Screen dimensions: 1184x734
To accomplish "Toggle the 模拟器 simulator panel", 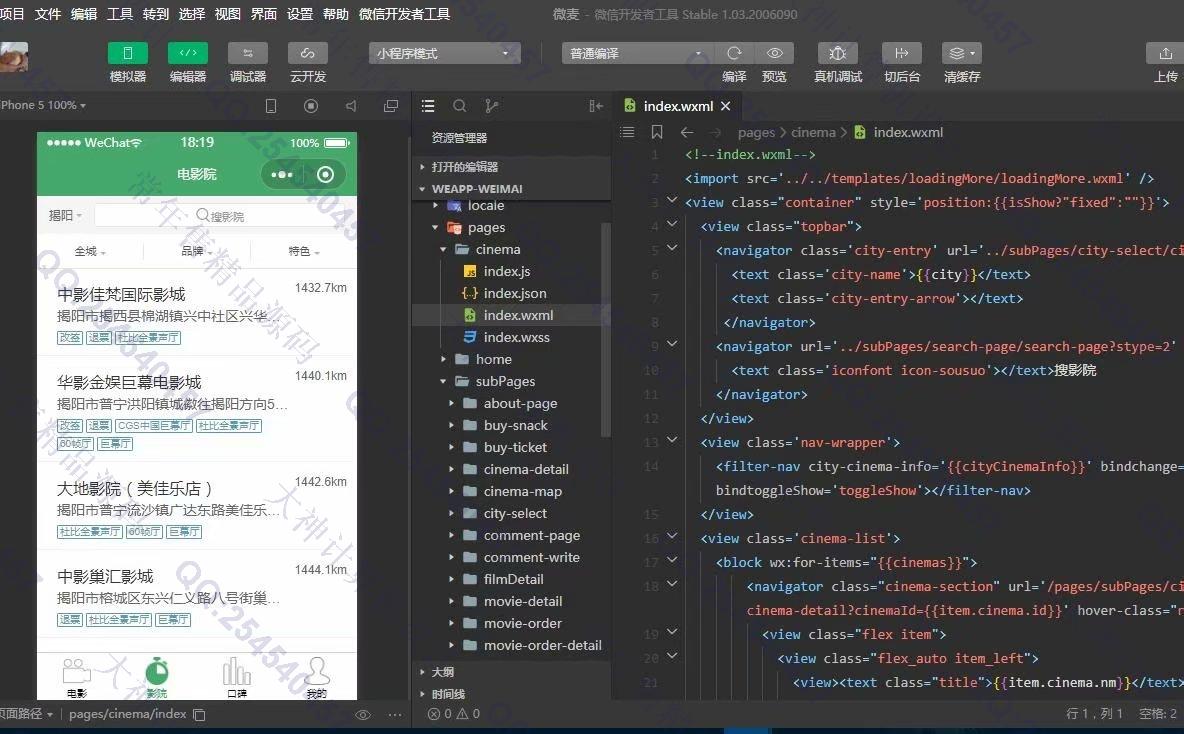I will tap(127, 53).
